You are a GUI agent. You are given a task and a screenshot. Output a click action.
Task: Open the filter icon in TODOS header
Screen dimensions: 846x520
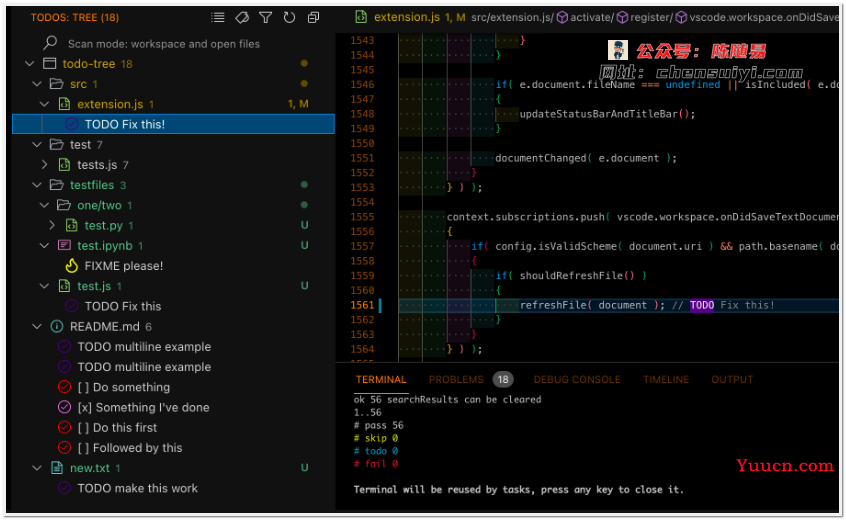pyautogui.click(x=265, y=18)
